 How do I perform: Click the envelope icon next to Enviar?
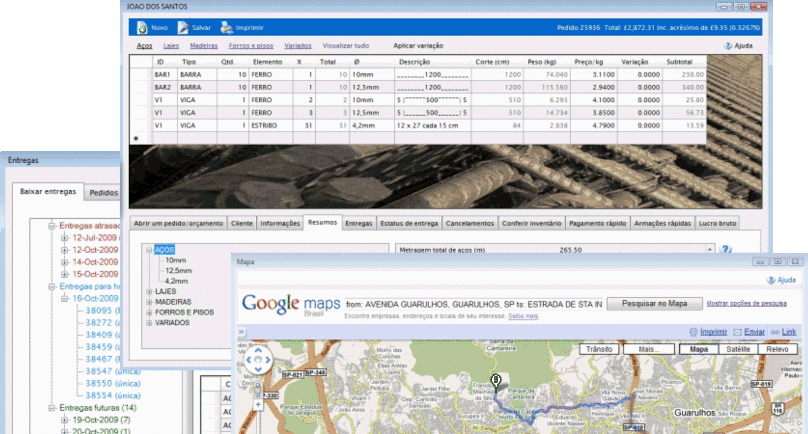pos(737,332)
